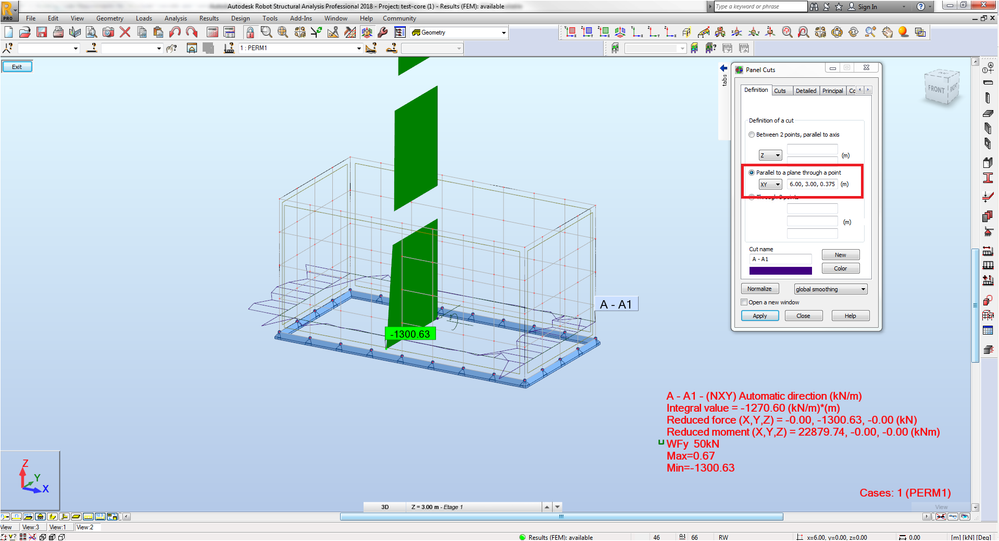
Task: Click zoom window magnifier in view toolbar
Action: pos(787,32)
